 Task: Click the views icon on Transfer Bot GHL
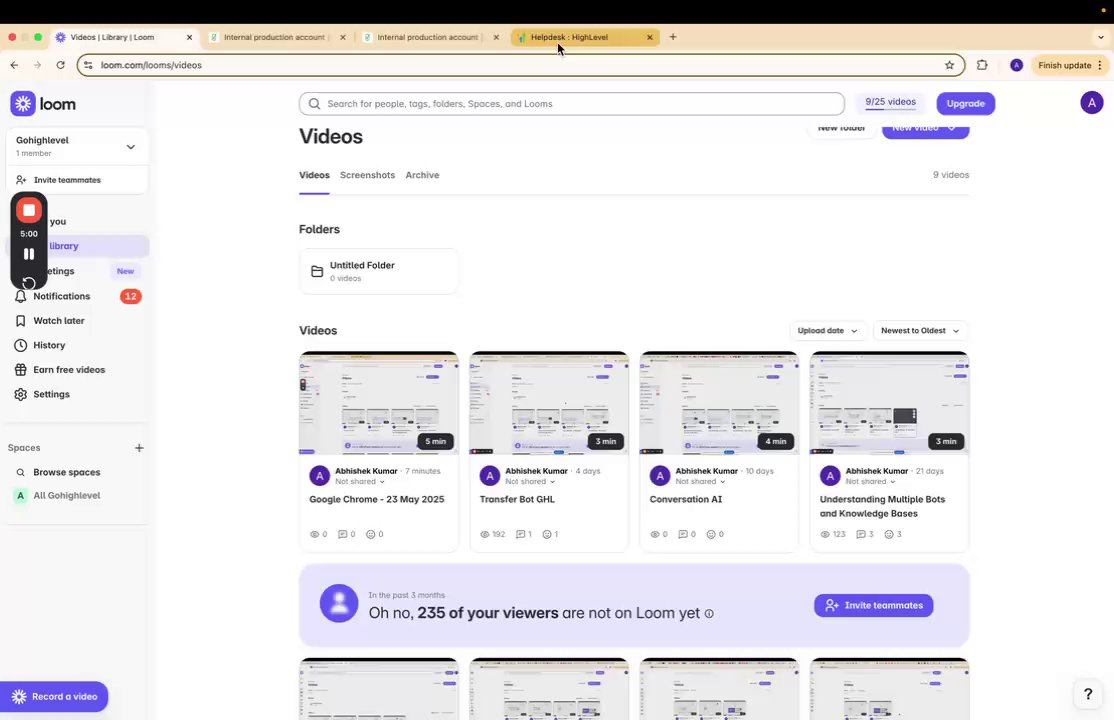(x=485, y=534)
